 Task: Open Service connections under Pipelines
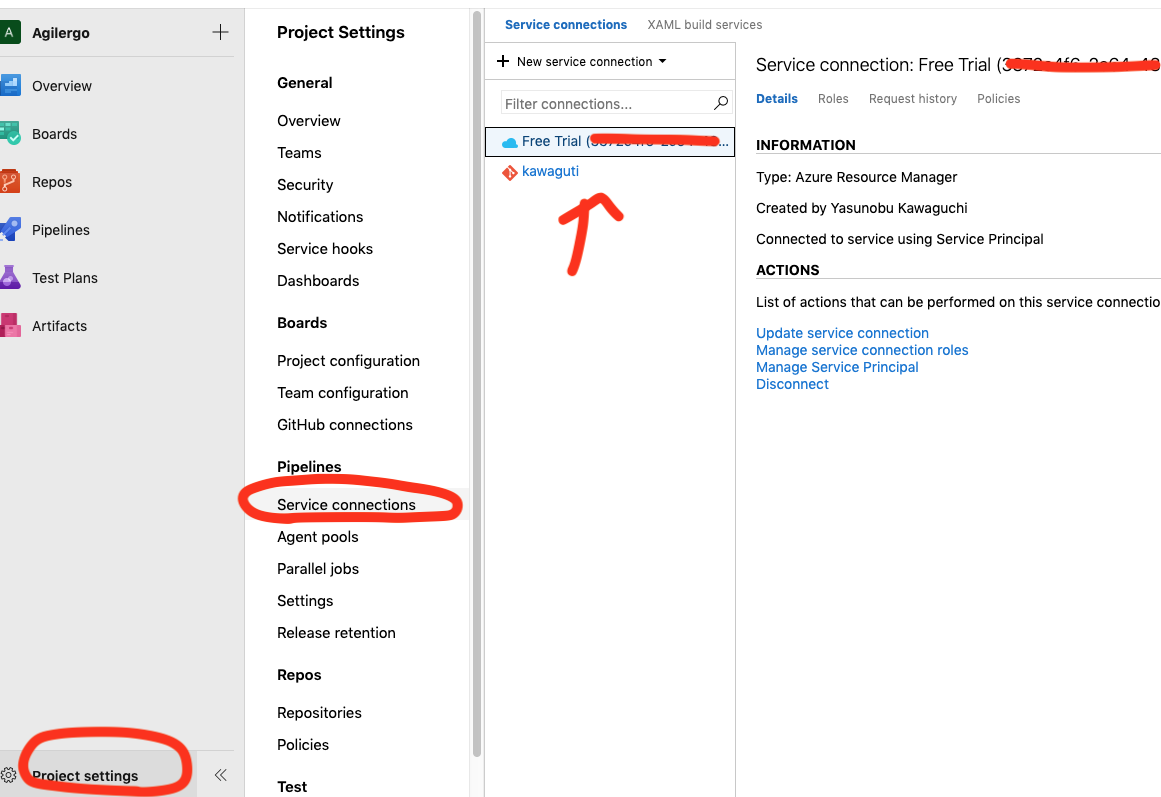347,504
